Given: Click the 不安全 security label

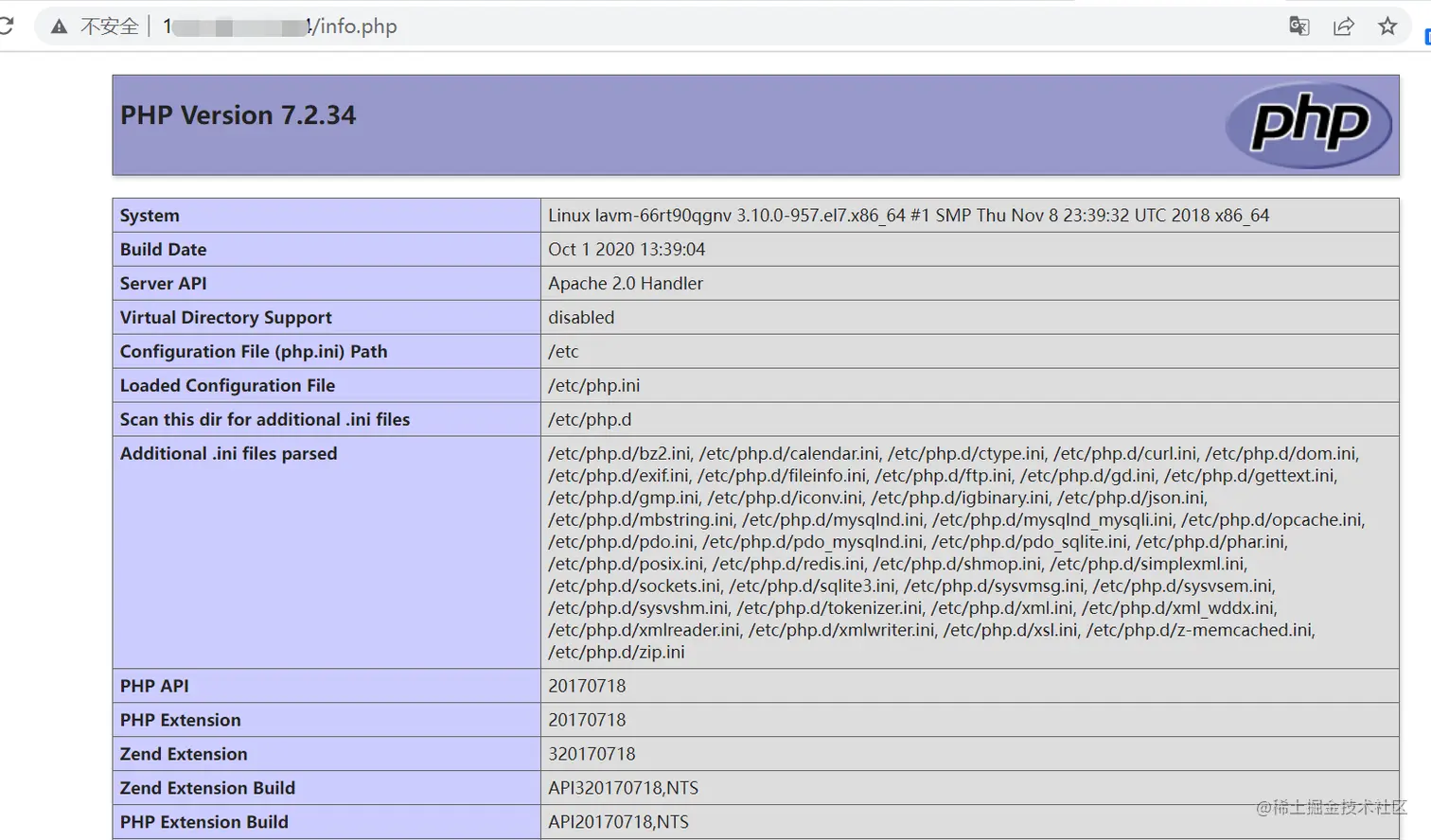Looking at the screenshot, I should (x=110, y=26).
